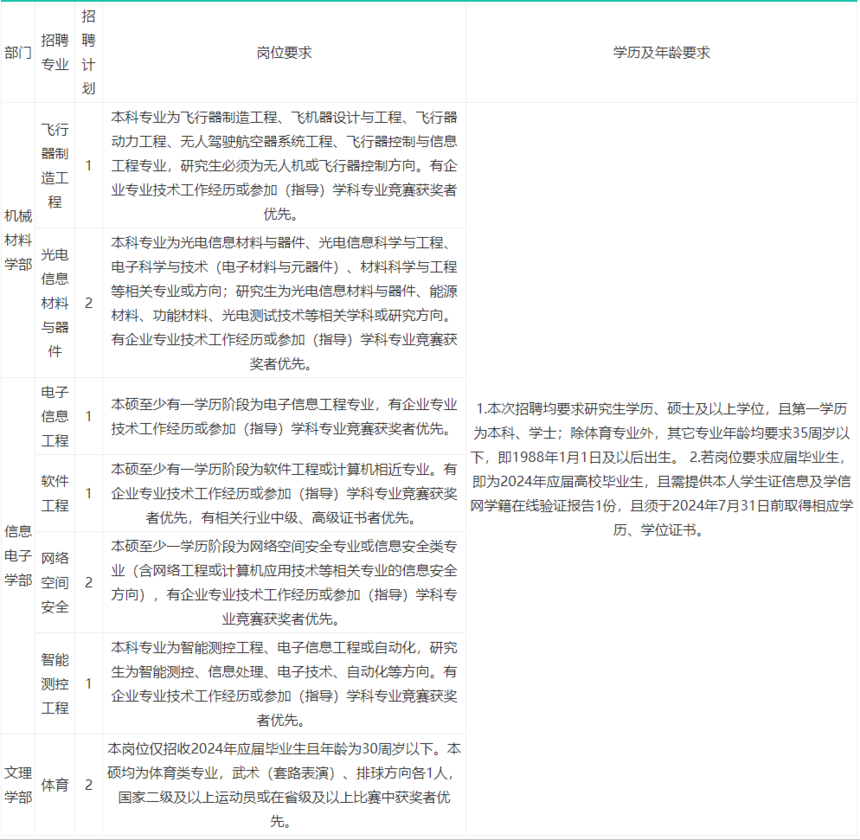Select the plan number for 软件工程

(88, 493)
